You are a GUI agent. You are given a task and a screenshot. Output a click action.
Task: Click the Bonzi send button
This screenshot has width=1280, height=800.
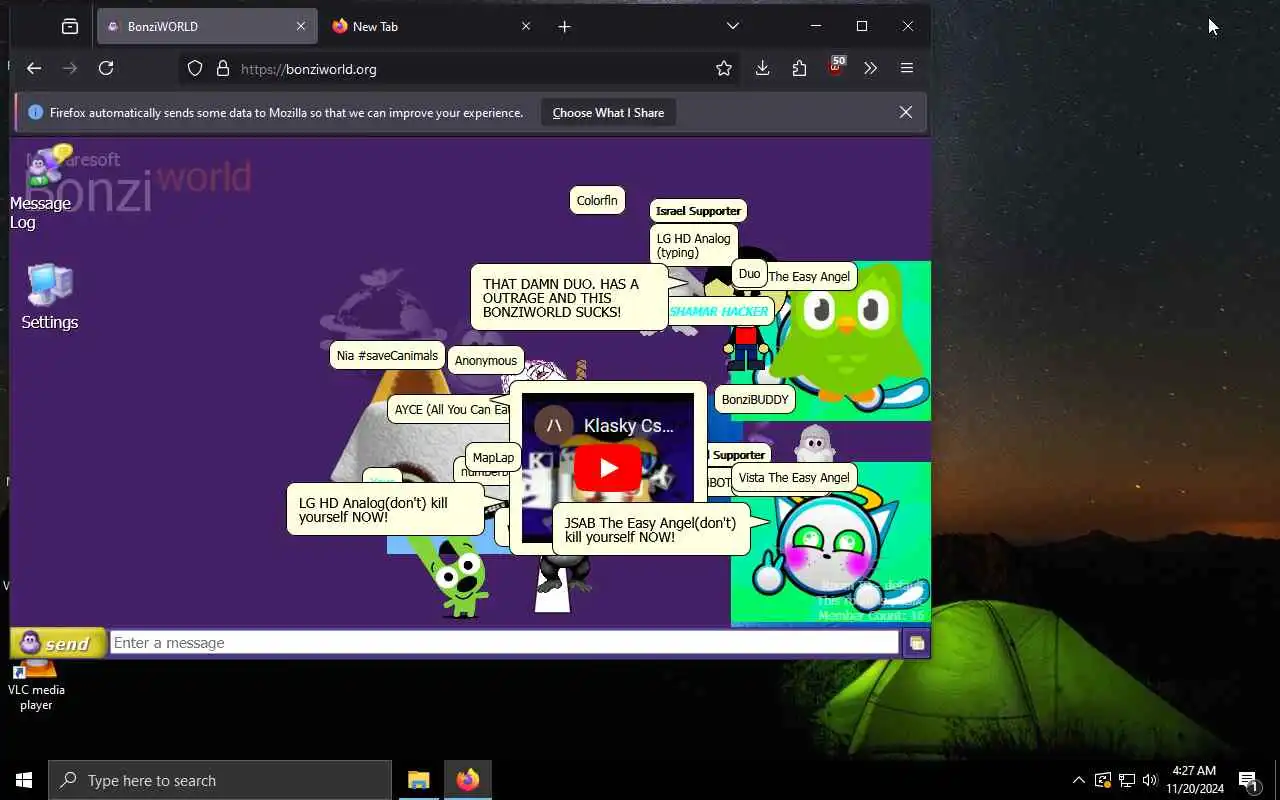[58, 643]
